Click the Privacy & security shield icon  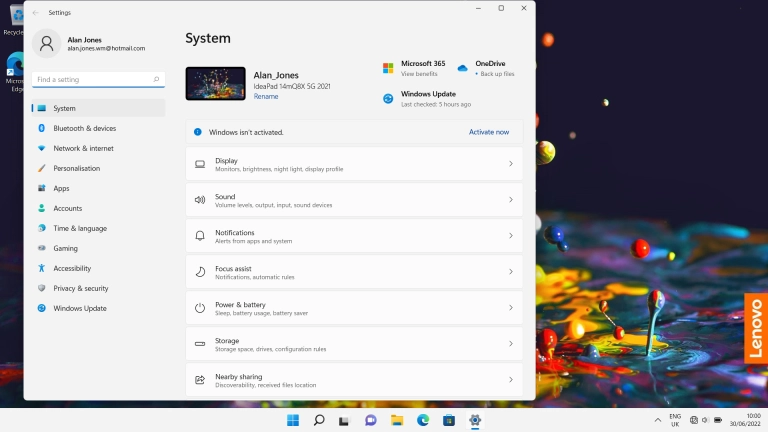click(x=41, y=288)
